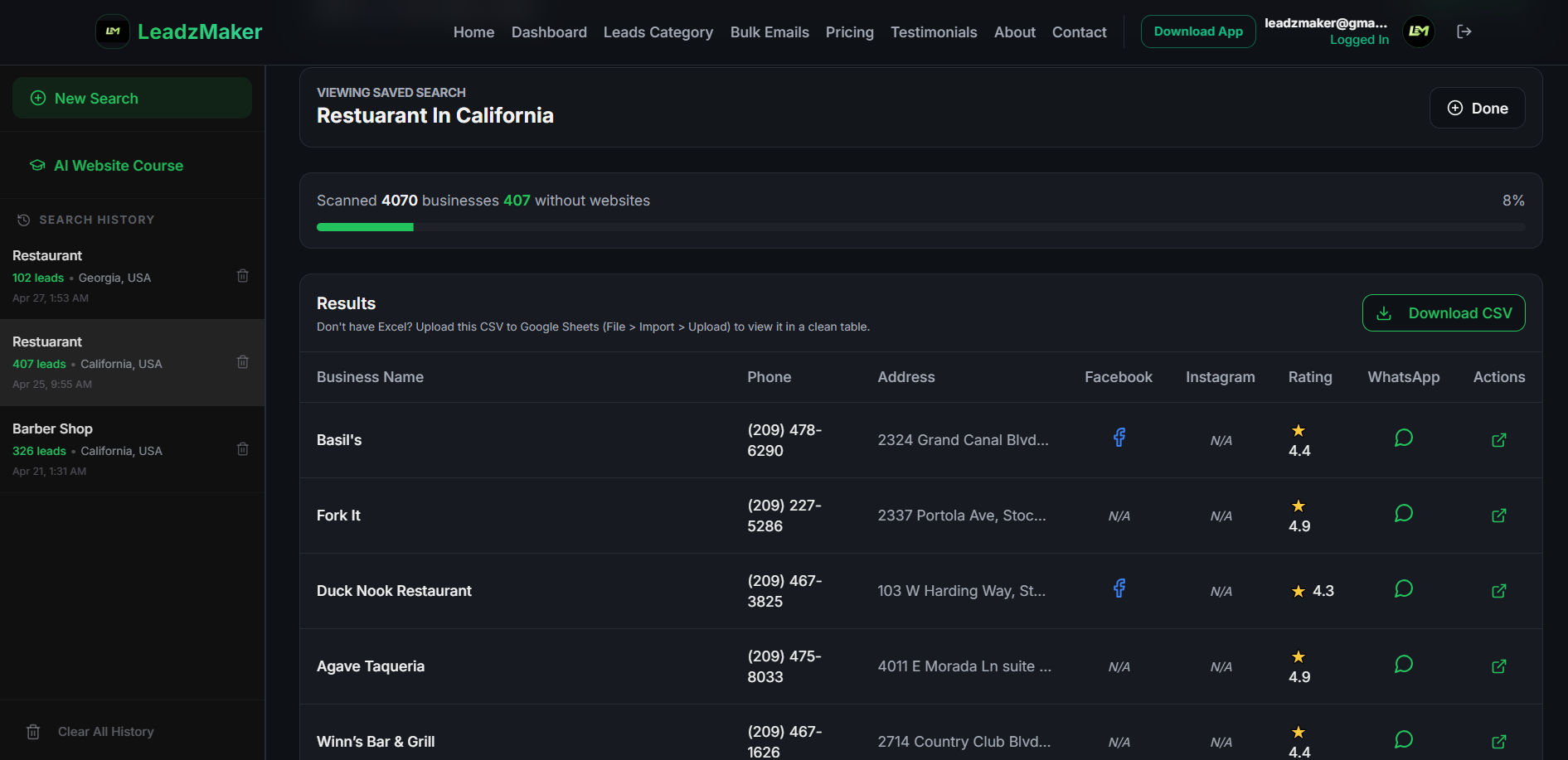Click the Business Name column header
This screenshot has height=760, width=1568.
pos(370,377)
